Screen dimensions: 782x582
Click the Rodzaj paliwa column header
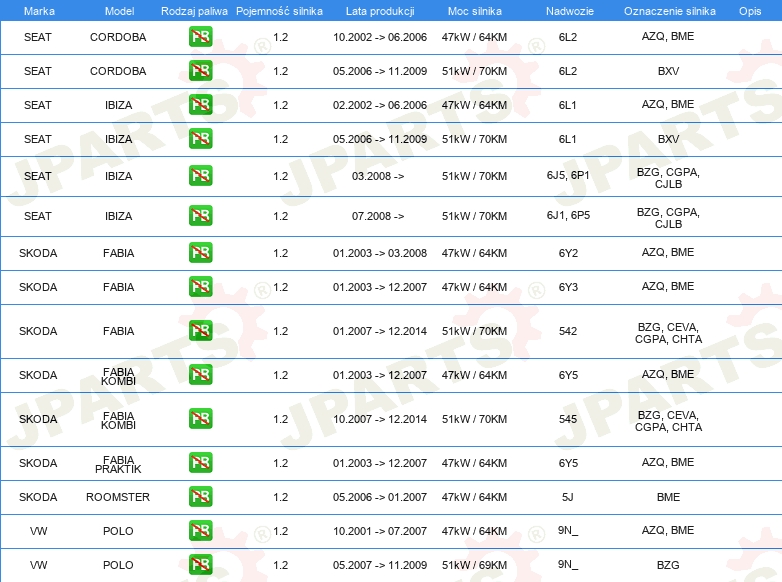(194, 11)
